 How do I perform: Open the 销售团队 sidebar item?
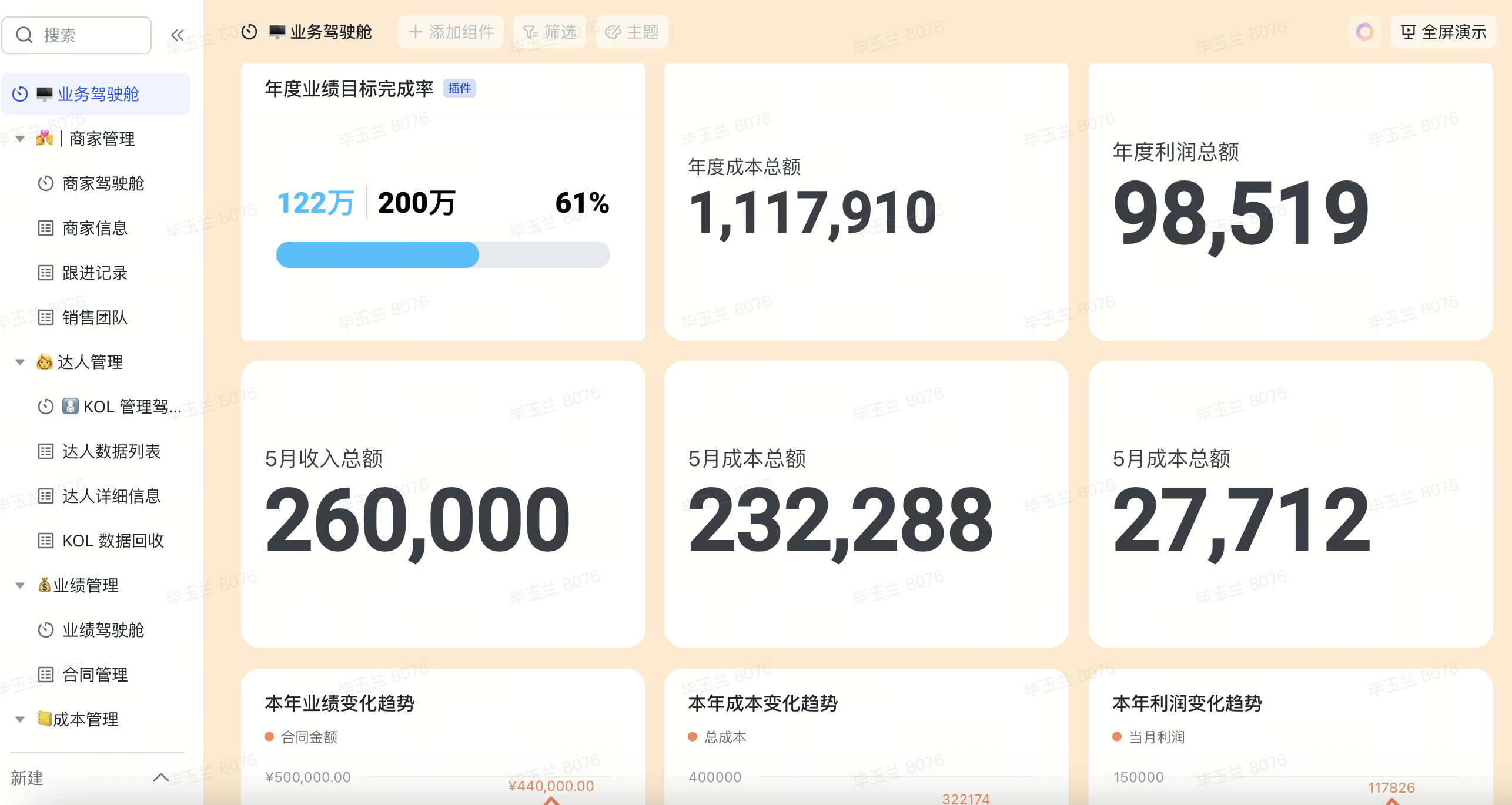point(95,317)
